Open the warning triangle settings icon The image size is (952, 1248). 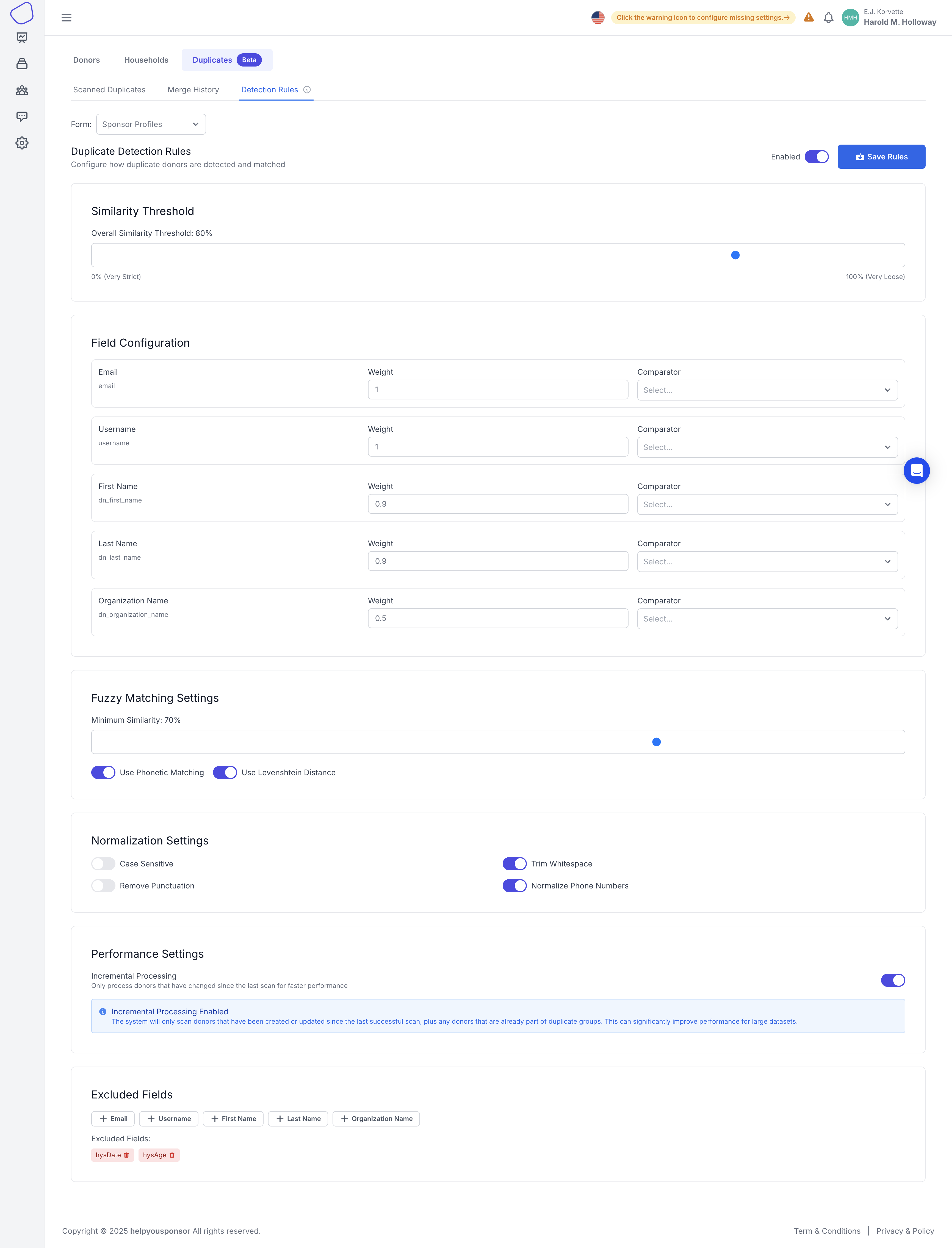(x=809, y=18)
